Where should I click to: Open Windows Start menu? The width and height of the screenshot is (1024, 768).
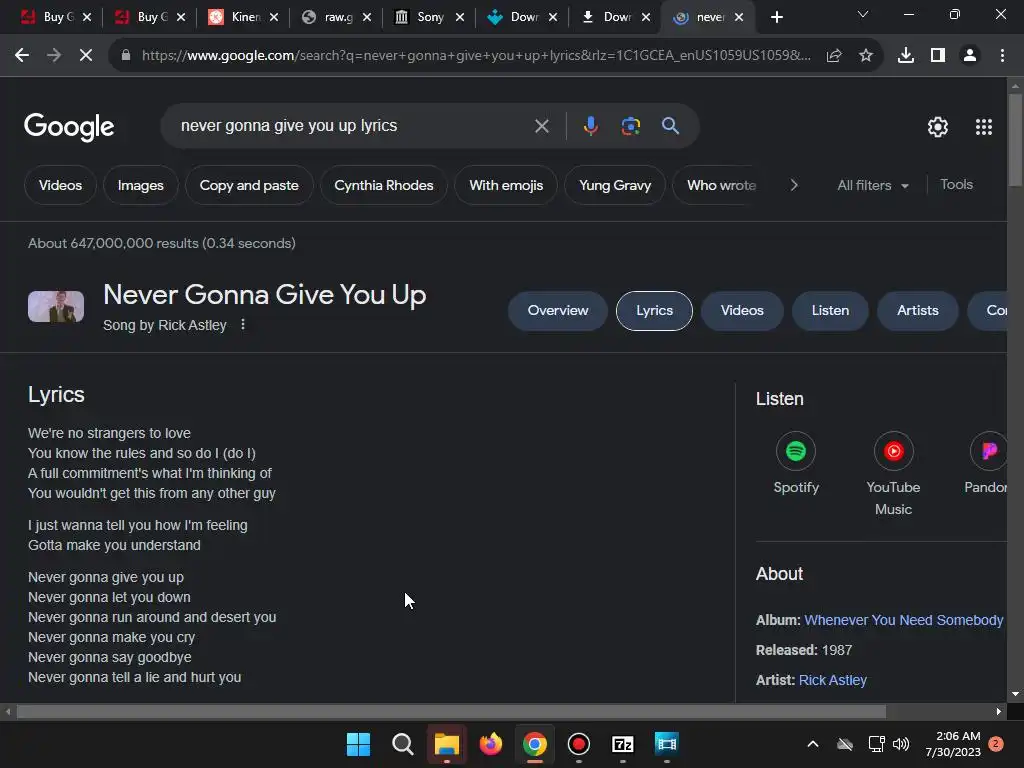358,744
